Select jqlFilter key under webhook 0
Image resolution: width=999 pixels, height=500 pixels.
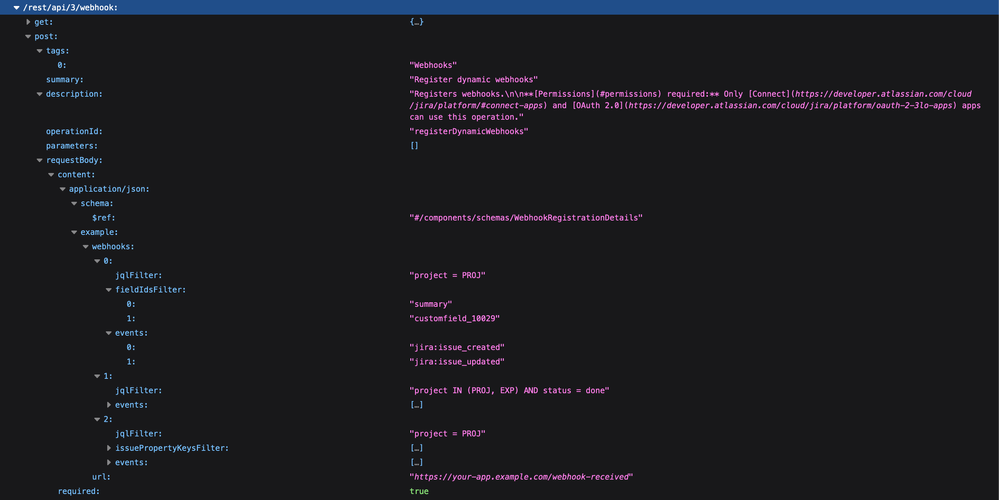pos(138,276)
